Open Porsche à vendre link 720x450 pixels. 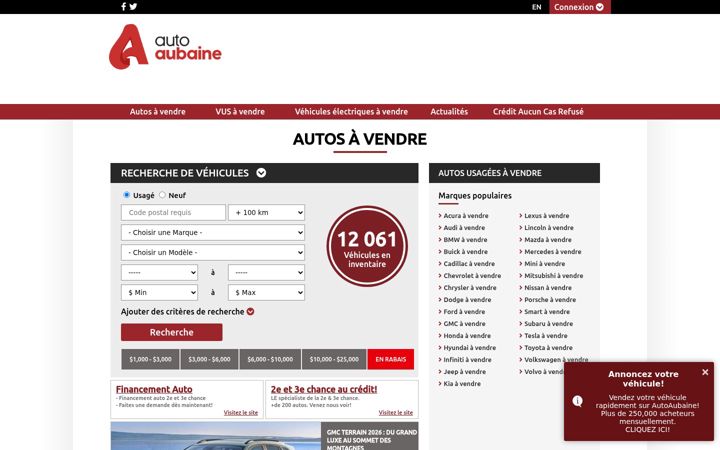coord(550,299)
